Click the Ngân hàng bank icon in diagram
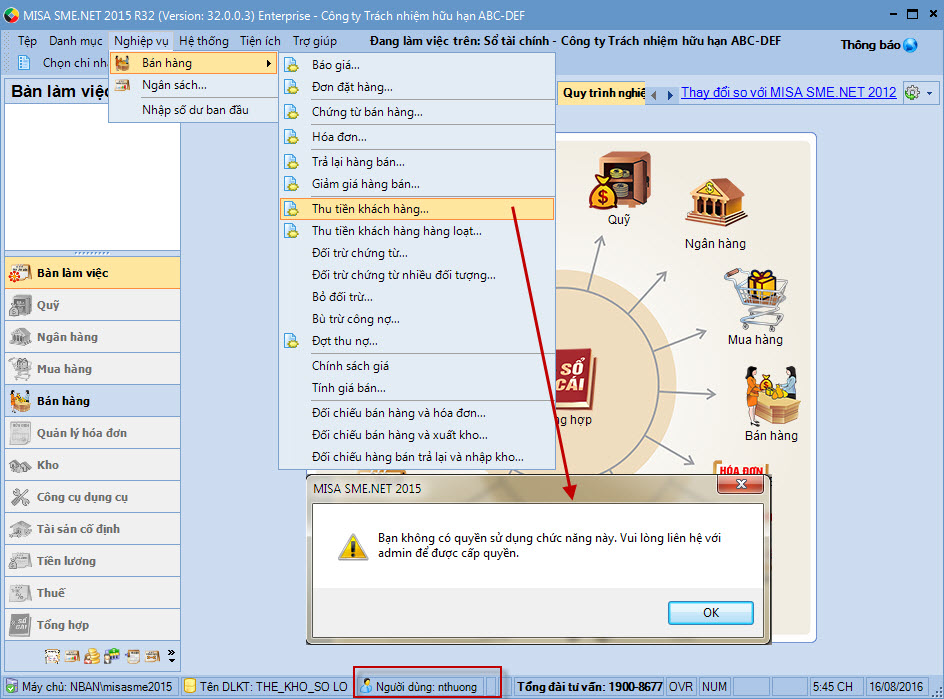This screenshot has height=699, width=944. (x=715, y=203)
